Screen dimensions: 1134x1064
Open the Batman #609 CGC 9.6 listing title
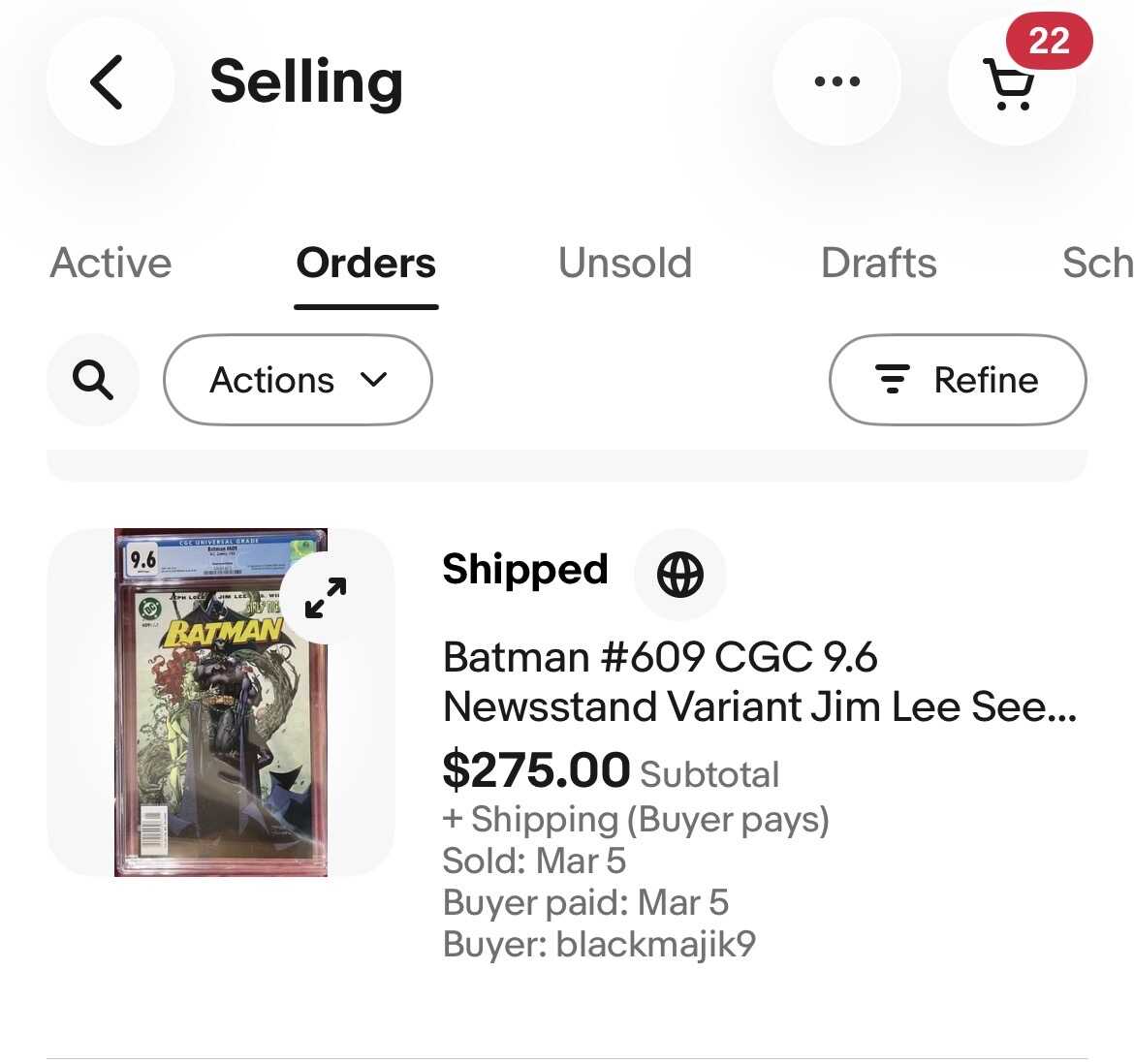(759, 682)
